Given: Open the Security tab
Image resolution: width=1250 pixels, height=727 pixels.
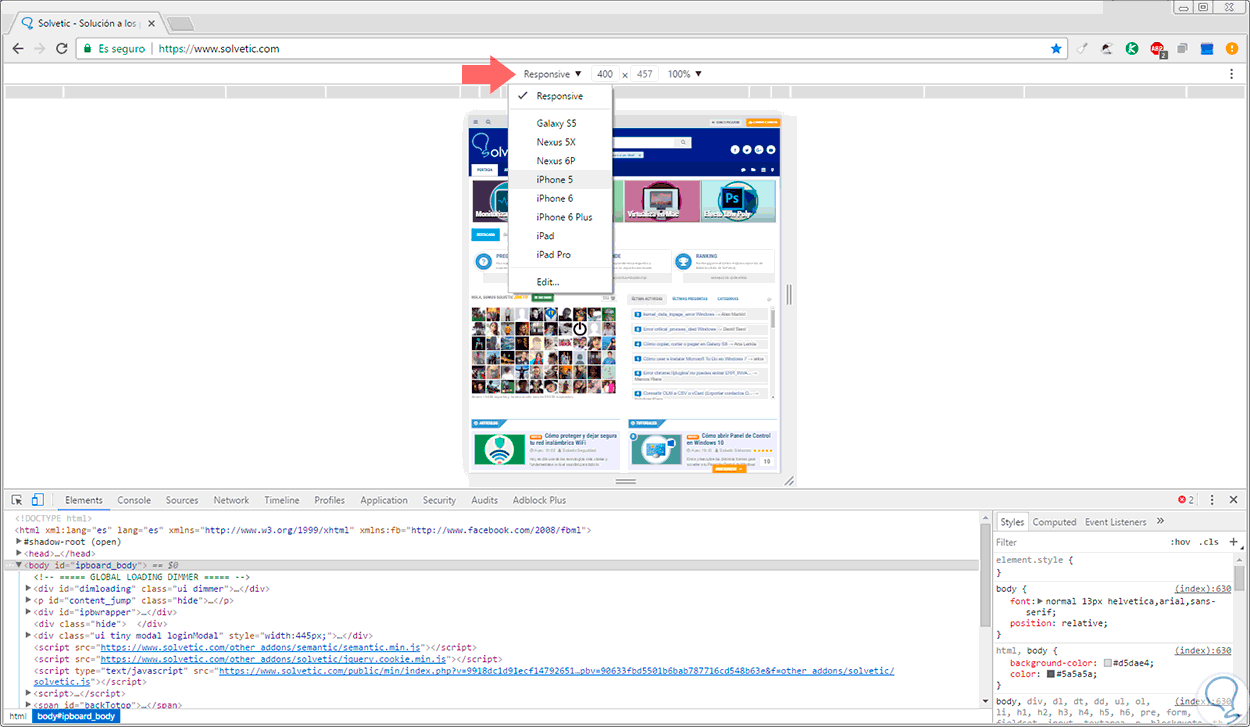Looking at the screenshot, I should pyautogui.click(x=439, y=500).
